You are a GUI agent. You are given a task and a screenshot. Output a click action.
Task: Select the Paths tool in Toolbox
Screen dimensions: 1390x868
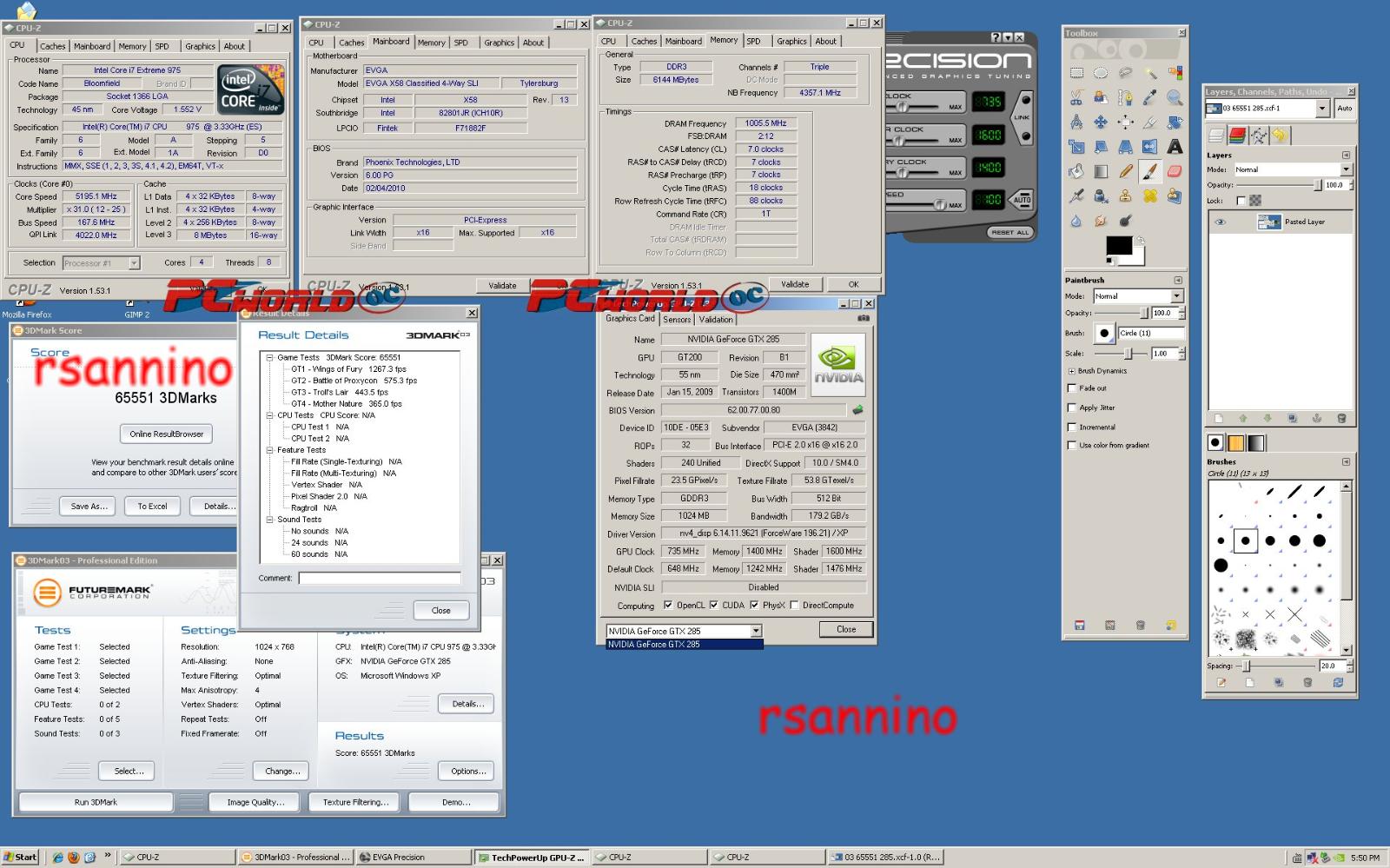tap(1125, 97)
